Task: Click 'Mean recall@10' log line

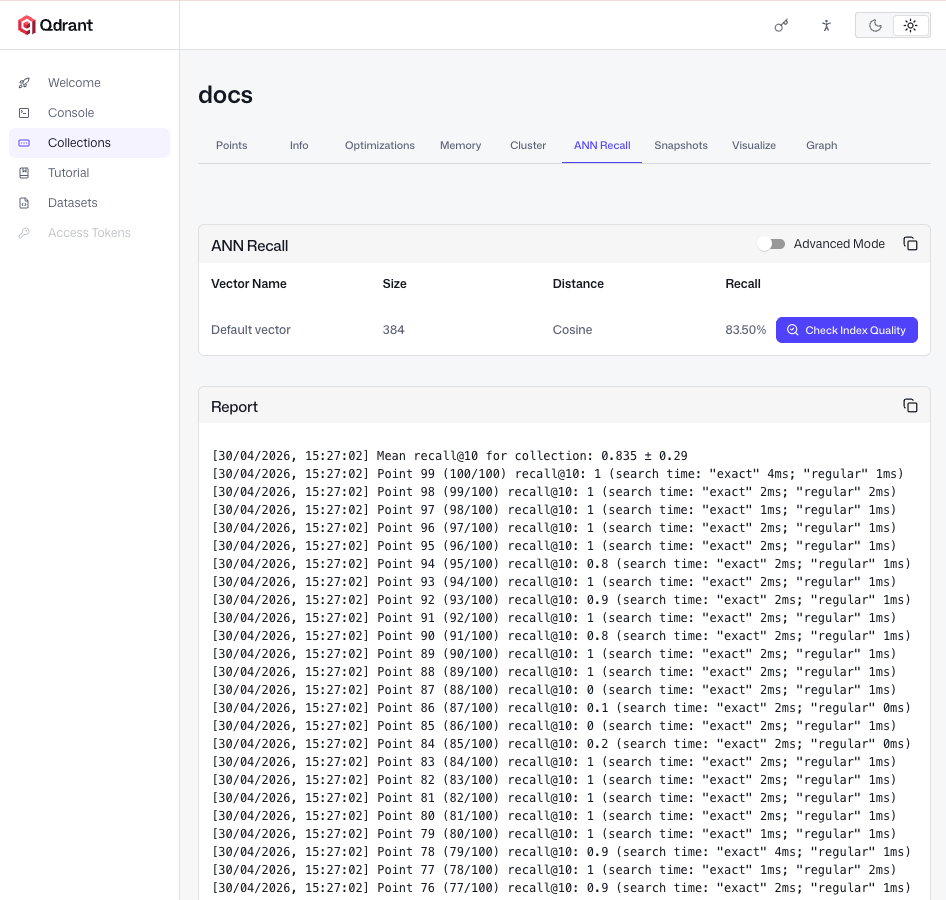Action: (449, 455)
